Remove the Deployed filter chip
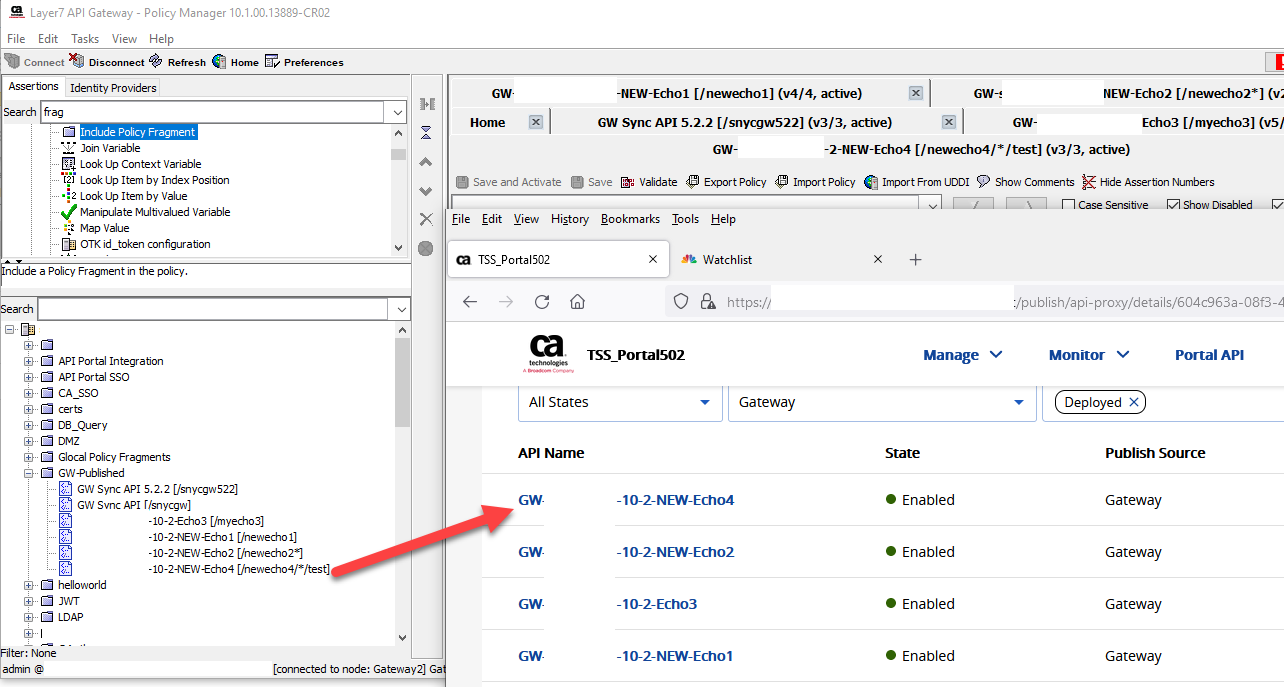1284x687 pixels. [x=1133, y=402]
